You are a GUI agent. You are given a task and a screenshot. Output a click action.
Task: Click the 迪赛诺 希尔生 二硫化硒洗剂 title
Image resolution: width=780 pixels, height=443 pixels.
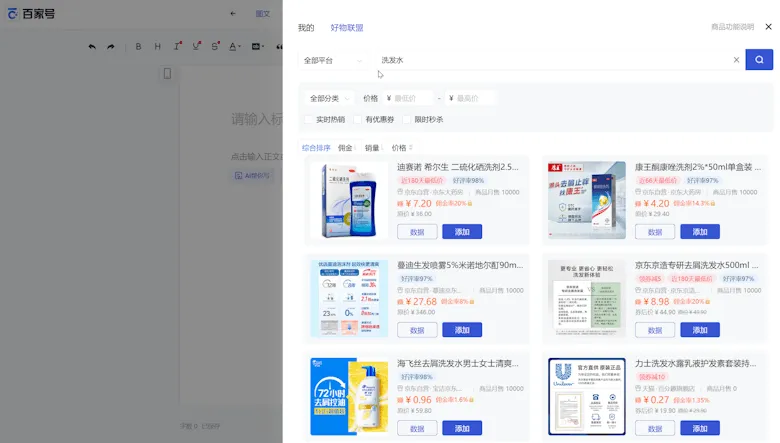(458, 167)
